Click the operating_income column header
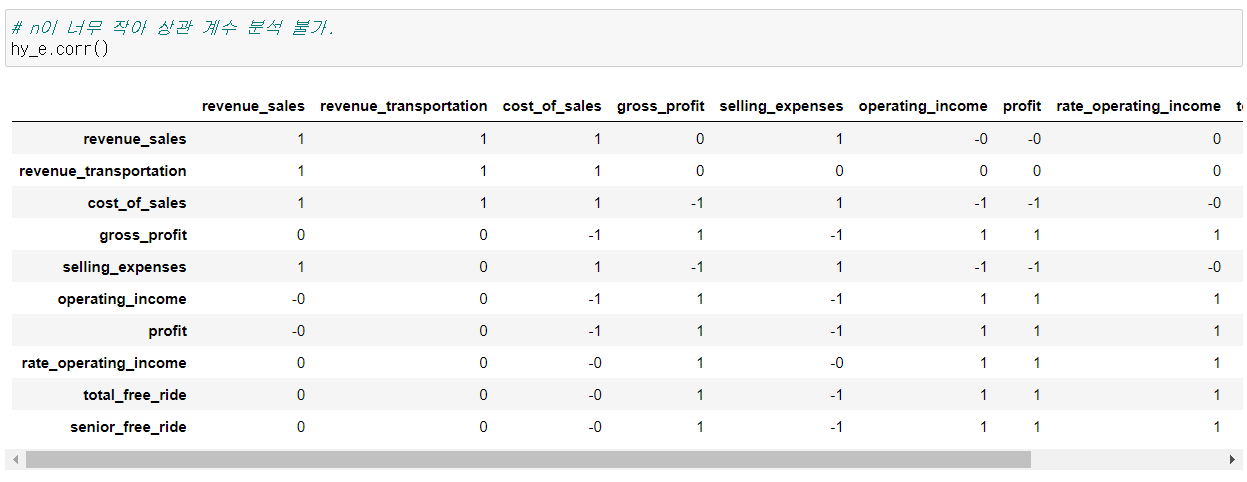Viewport: 1247px width, 482px height. 923,106
